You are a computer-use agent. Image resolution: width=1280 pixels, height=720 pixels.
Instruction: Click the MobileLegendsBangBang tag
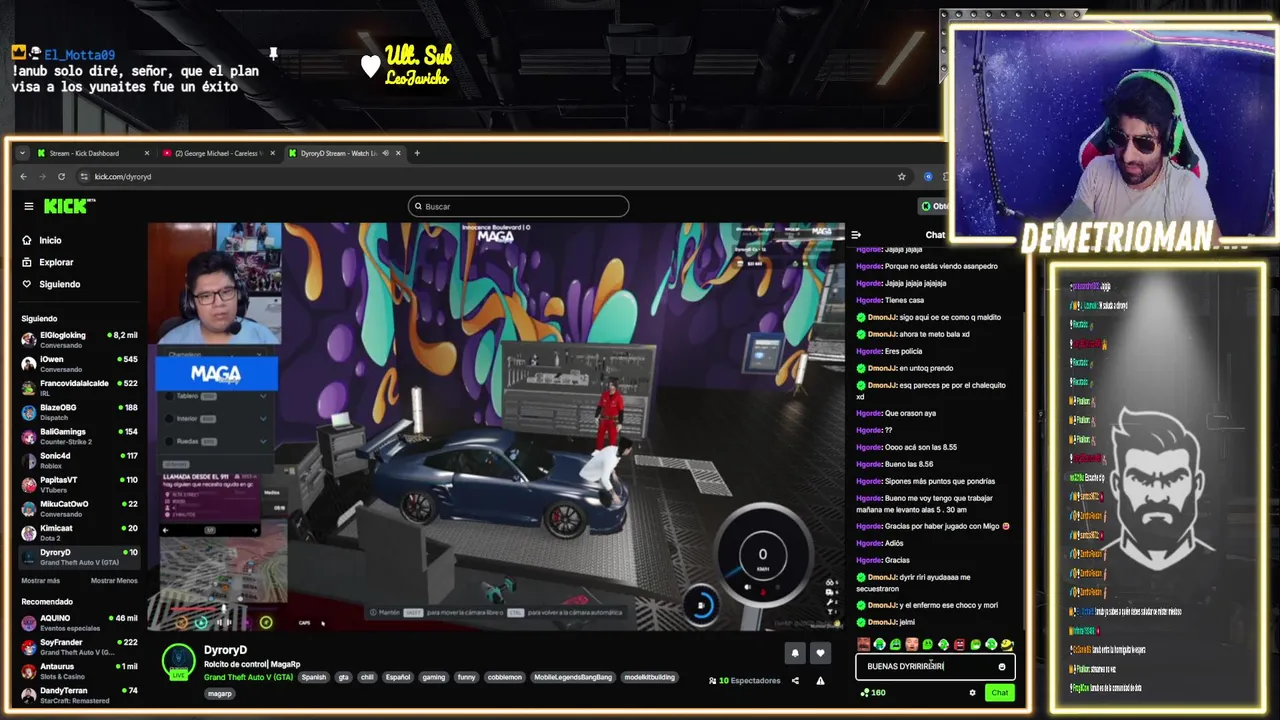[573, 677]
